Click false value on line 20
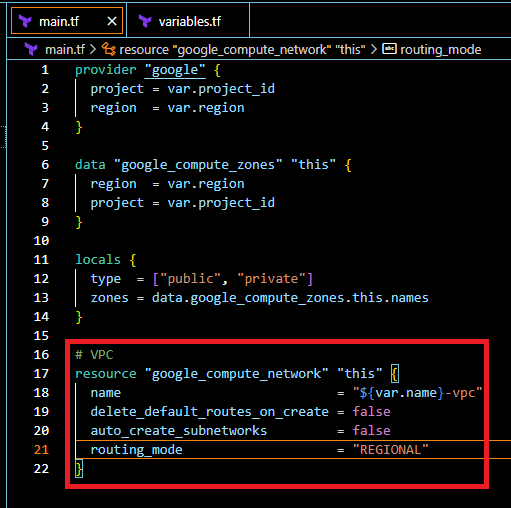The image size is (511, 508). tap(371, 431)
